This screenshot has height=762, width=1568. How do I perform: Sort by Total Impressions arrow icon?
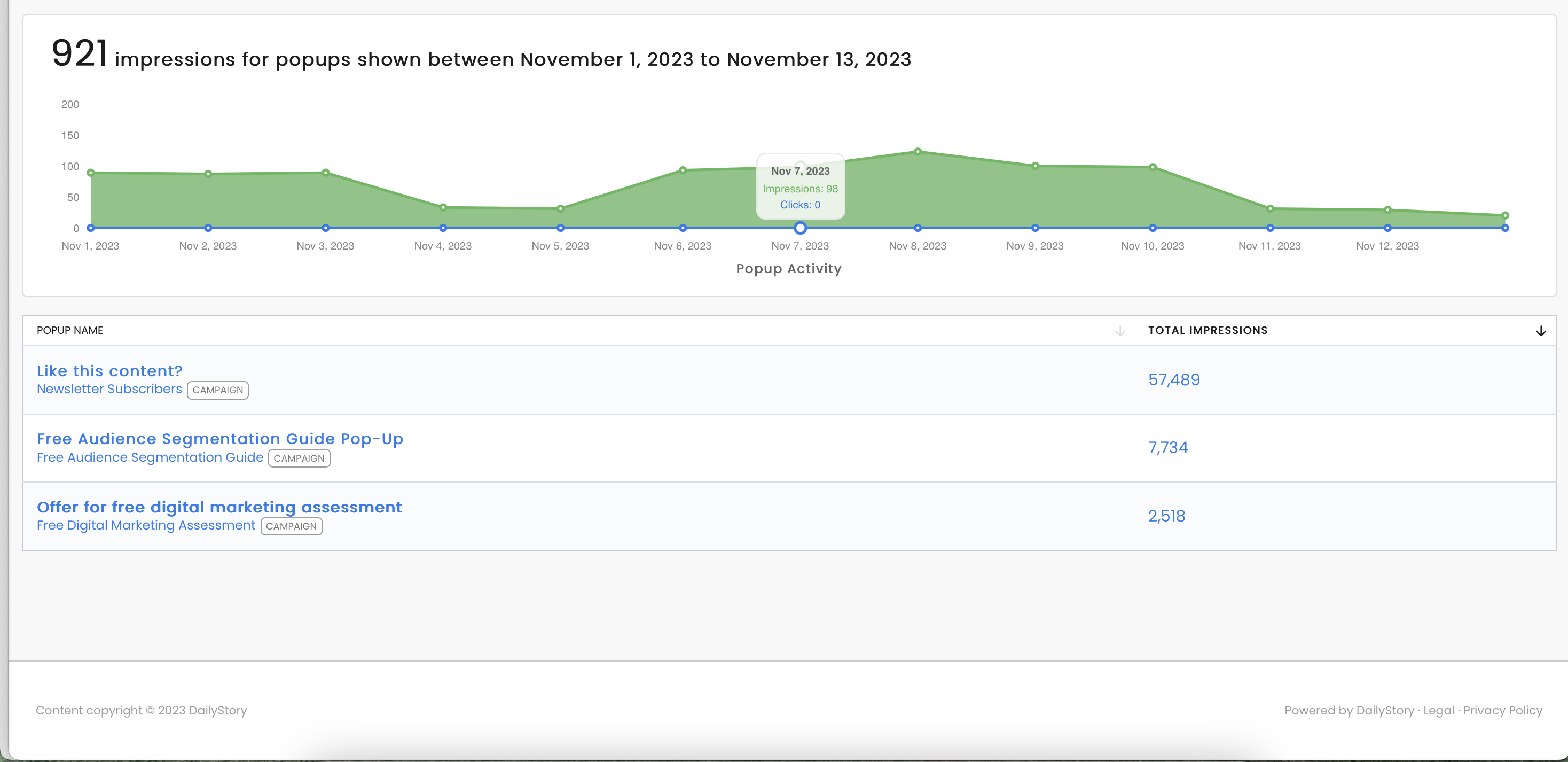coord(1541,331)
